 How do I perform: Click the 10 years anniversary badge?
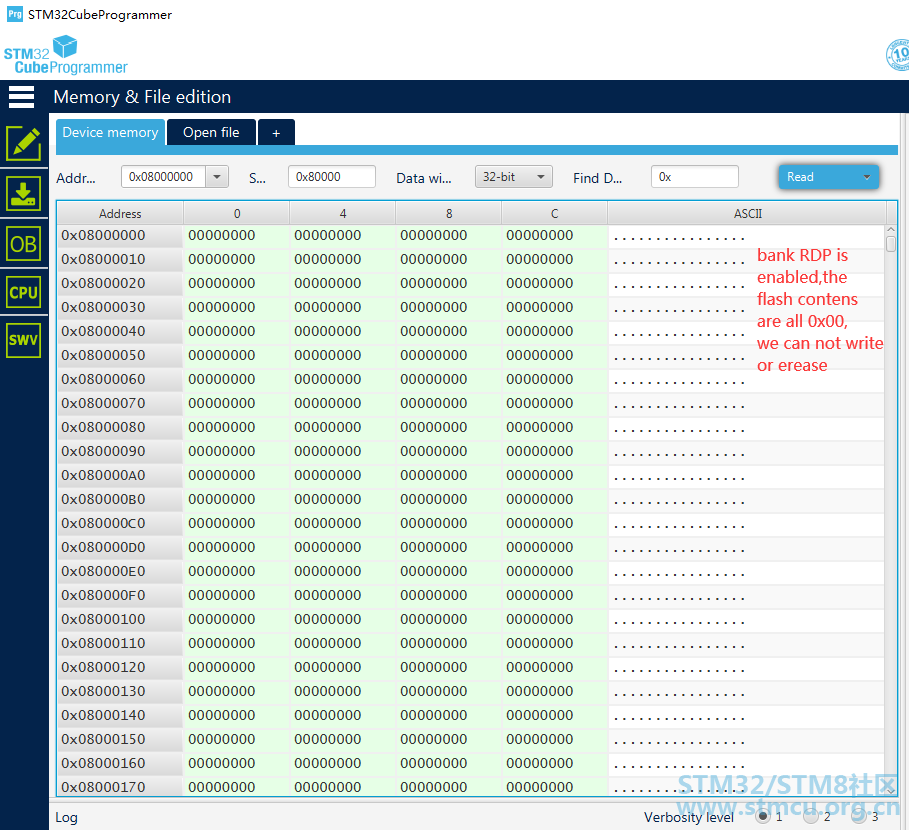point(898,55)
